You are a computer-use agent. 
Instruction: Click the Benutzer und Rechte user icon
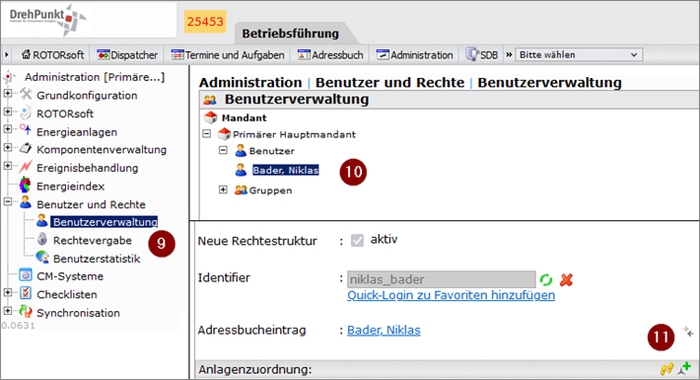point(26,203)
